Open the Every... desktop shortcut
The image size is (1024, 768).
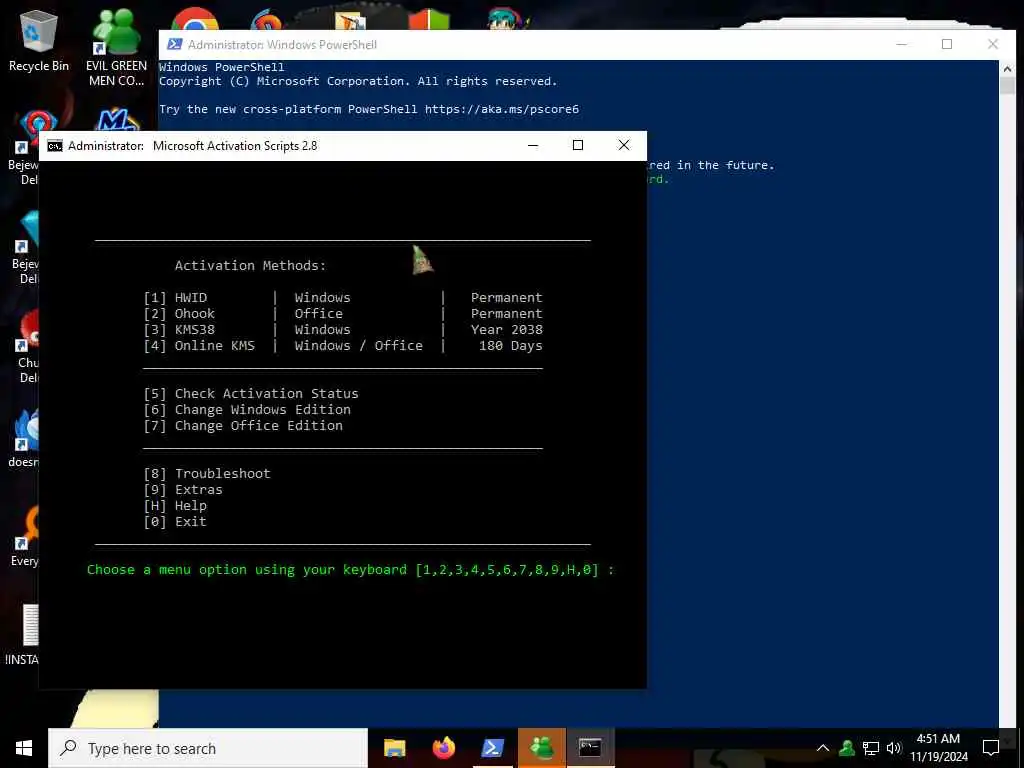pos(24,537)
